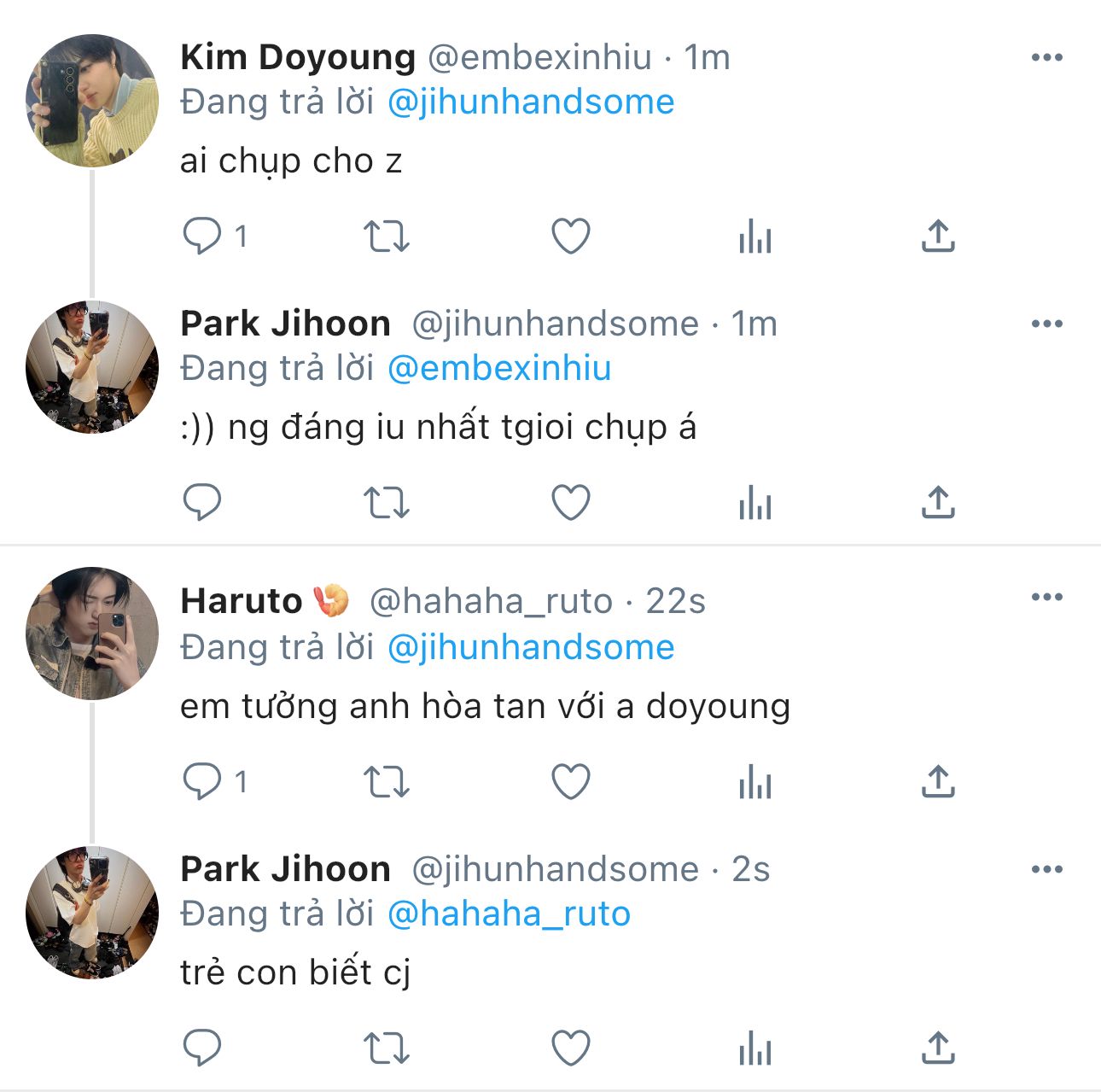This screenshot has width=1101, height=1092.
Task: Open Haruto's profile picture
Action: click(92, 634)
